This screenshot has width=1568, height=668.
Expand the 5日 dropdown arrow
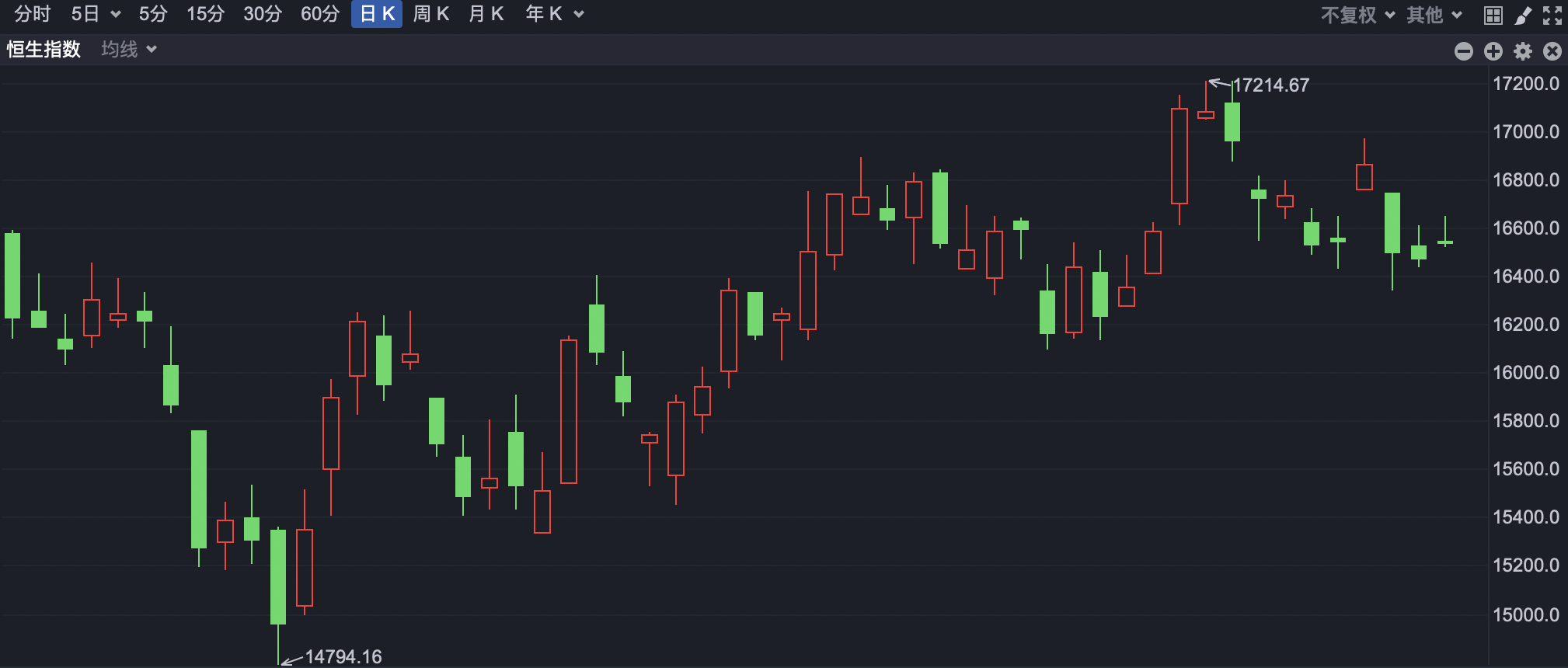116,15
